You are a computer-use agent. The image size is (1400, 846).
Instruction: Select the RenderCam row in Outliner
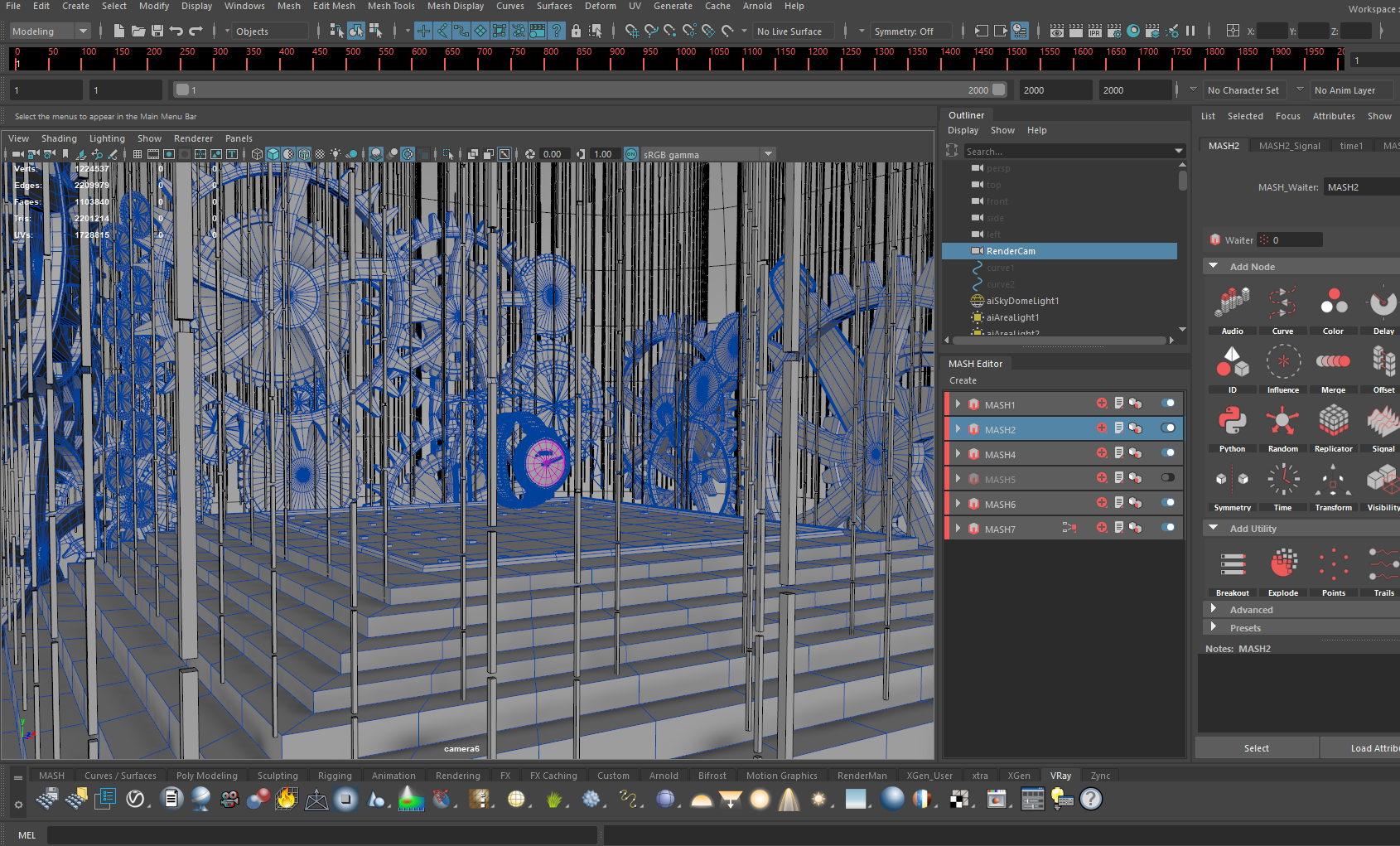(x=1060, y=251)
